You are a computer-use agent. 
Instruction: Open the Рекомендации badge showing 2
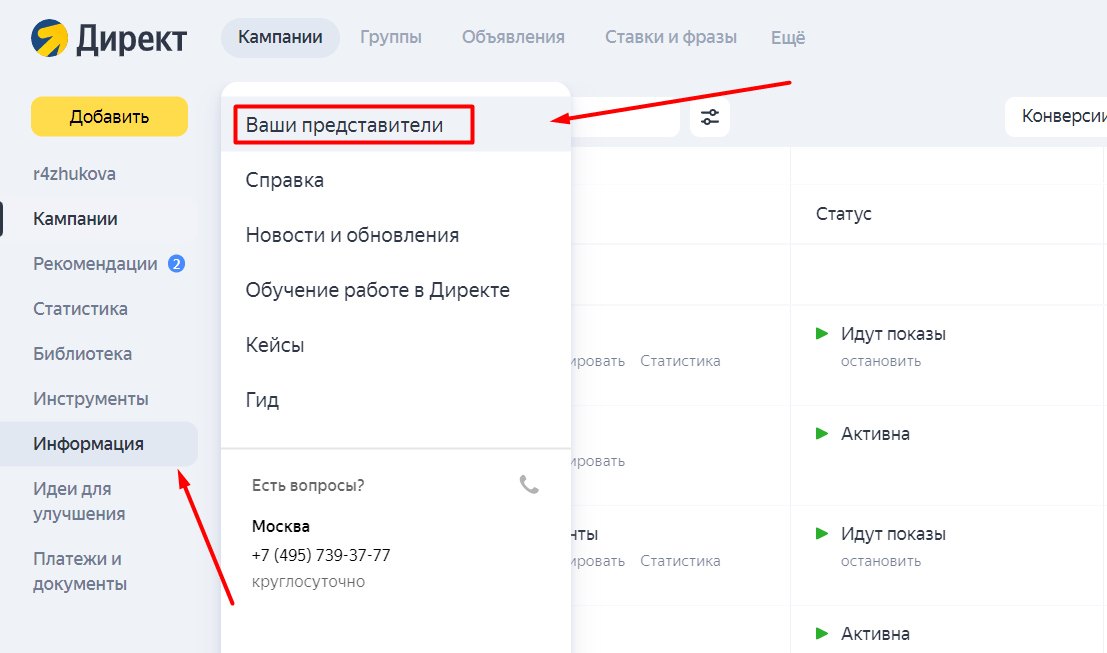tap(176, 264)
